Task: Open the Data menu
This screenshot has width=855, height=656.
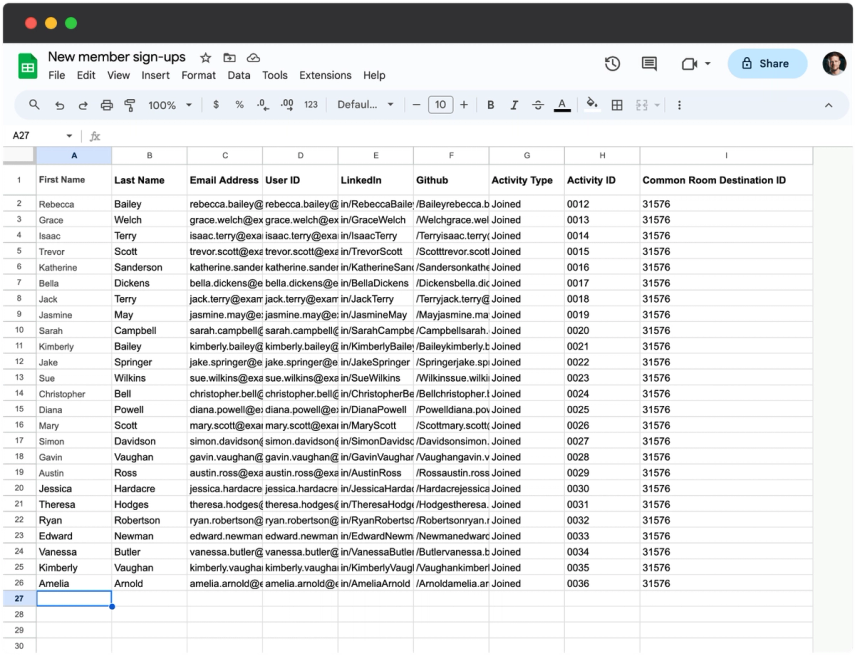Action: click(x=239, y=75)
